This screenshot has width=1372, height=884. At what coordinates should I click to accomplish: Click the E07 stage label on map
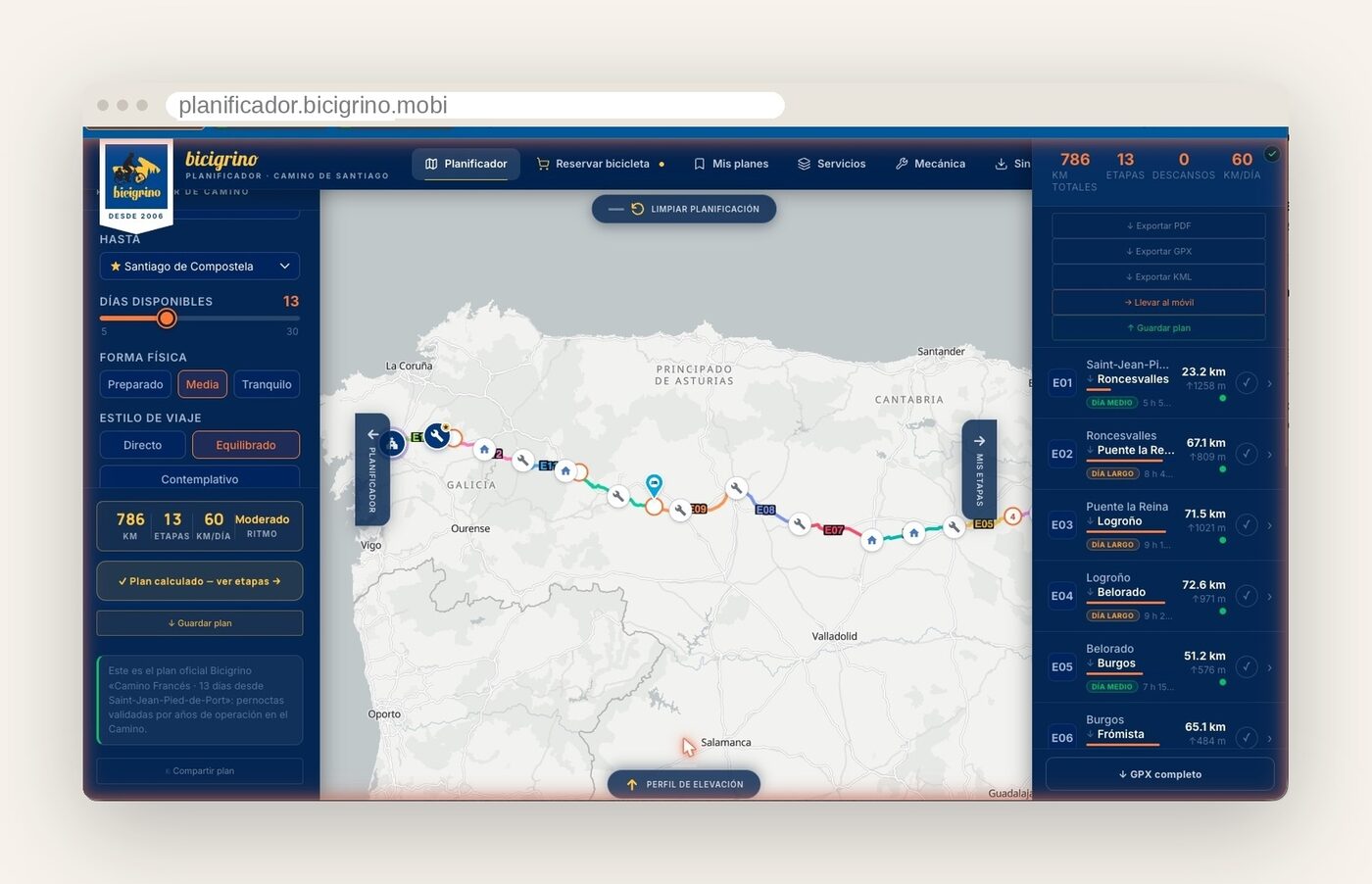click(x=834, y=530)
